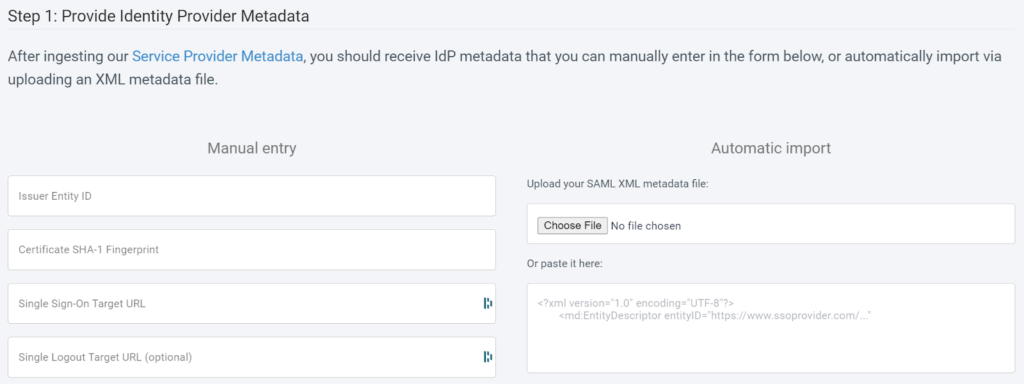Click the autofill icon in Single Logout field
The width and height of the screenshot is (1024, 384).
coord(488,357)
